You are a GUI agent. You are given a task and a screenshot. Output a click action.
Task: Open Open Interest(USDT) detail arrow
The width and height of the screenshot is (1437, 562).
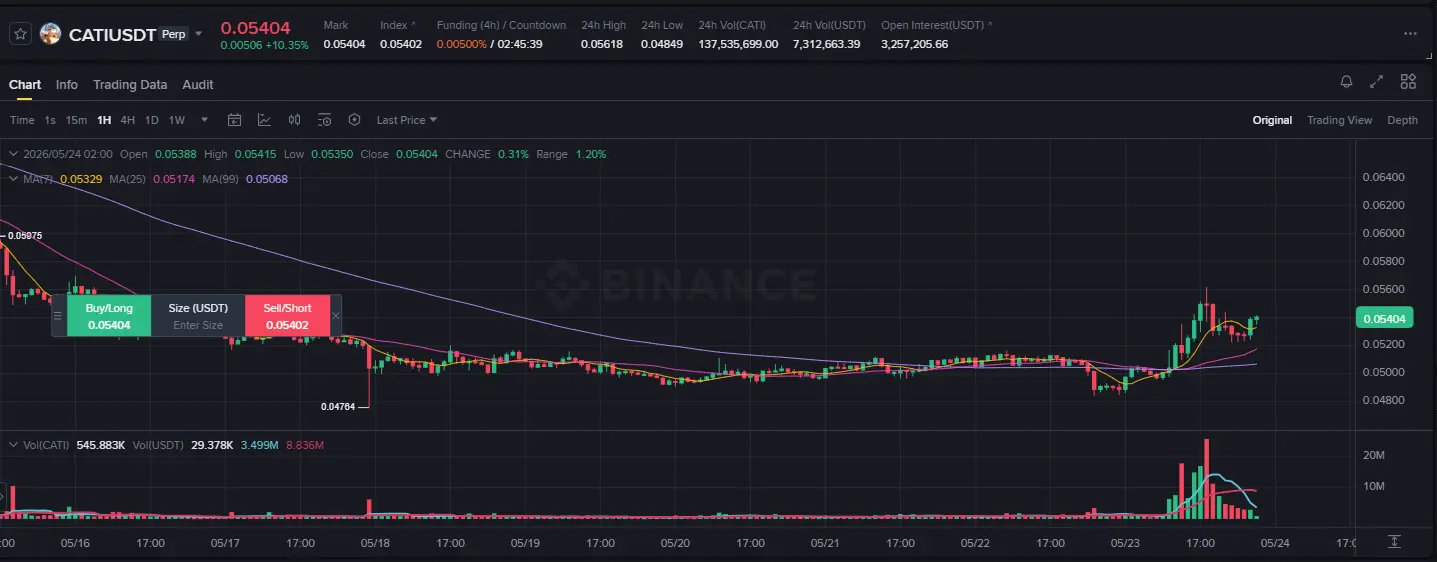[x=989, y=24]
